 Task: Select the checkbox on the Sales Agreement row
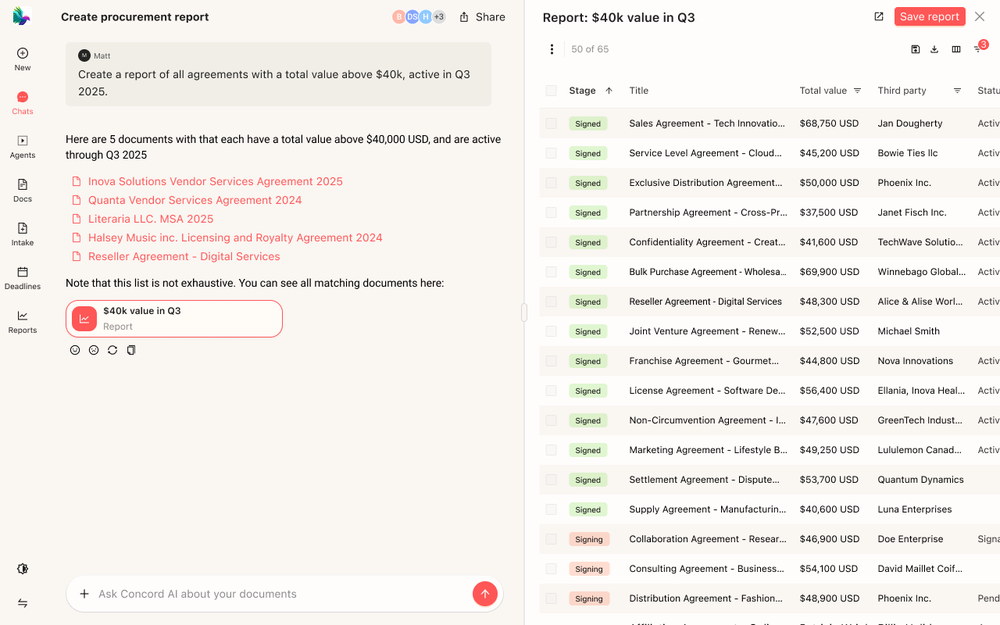tap(551, 123)
